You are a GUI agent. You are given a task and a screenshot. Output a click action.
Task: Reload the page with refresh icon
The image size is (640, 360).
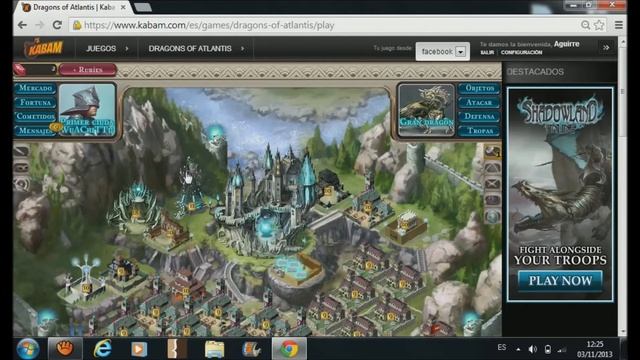coord(57,25)
